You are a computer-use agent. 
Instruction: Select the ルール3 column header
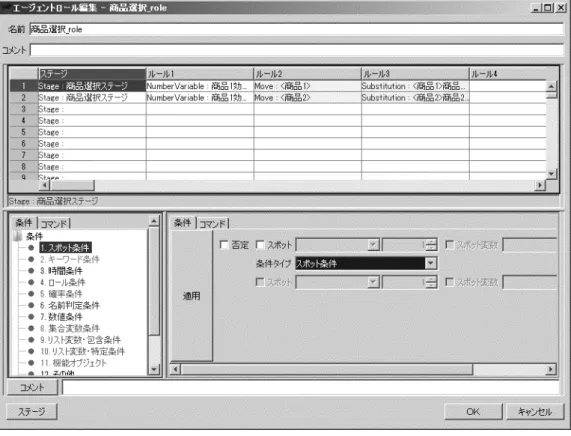pos(415,74)
